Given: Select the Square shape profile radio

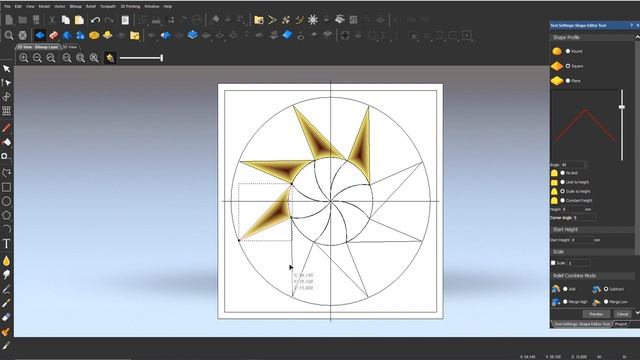Looking at the screenshot, I should point(568,66).
